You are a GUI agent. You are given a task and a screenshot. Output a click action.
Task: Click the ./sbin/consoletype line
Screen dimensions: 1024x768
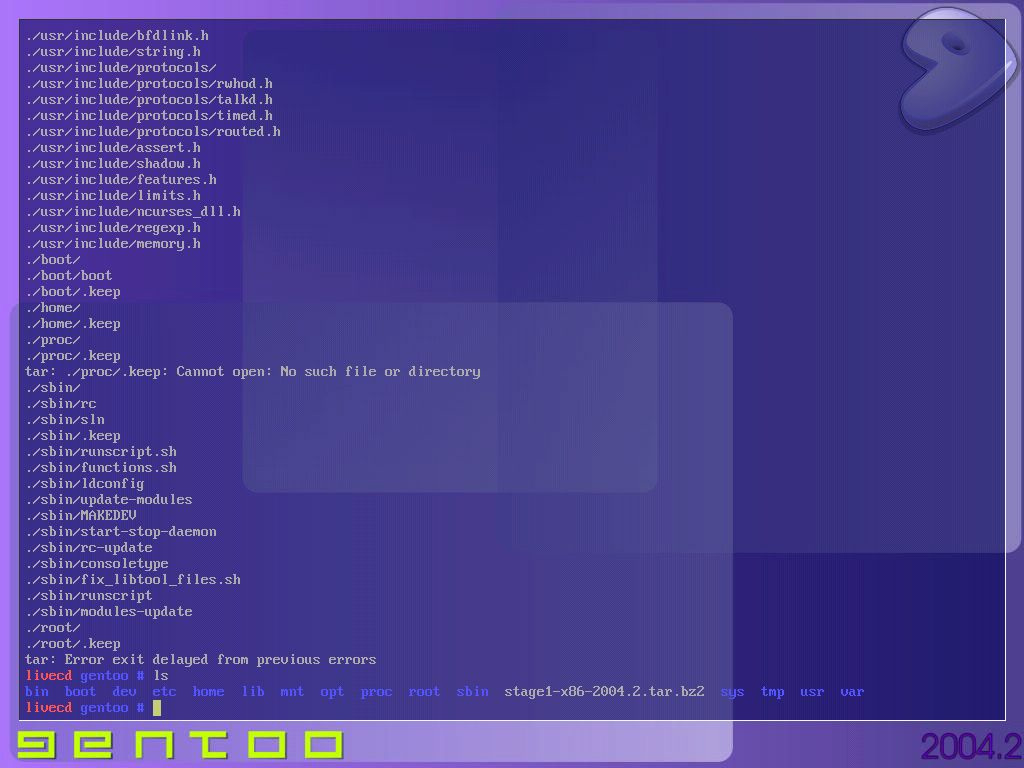click(x=97, y=564)
